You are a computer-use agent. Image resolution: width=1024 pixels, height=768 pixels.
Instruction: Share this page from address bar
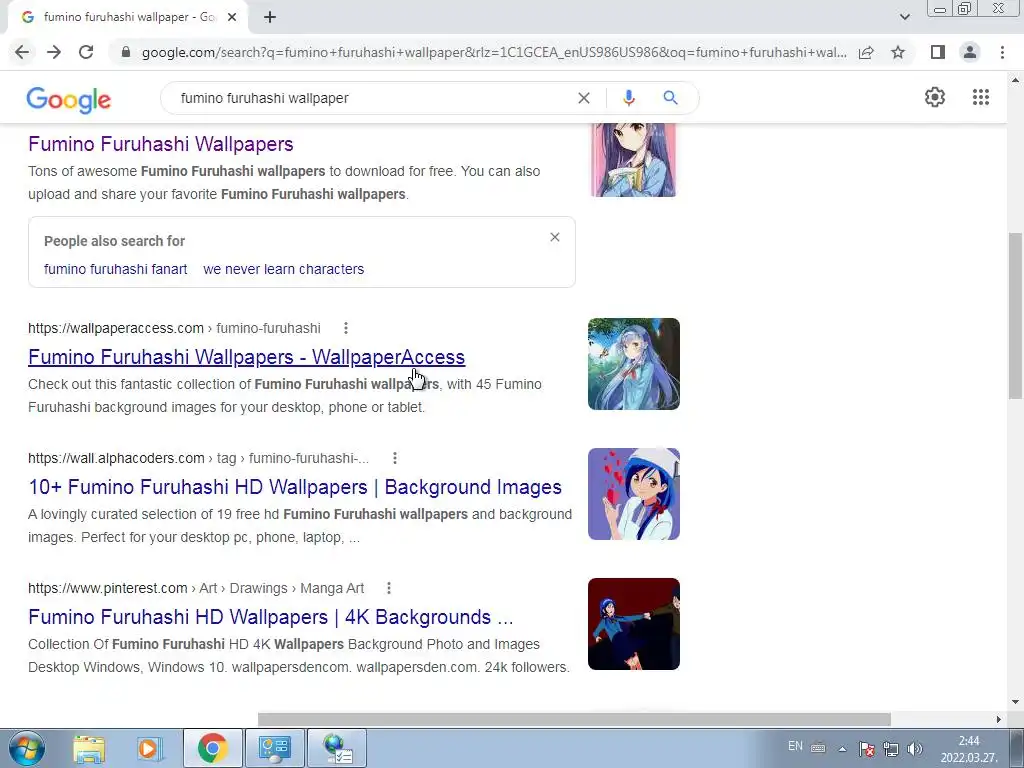[866, 52]
